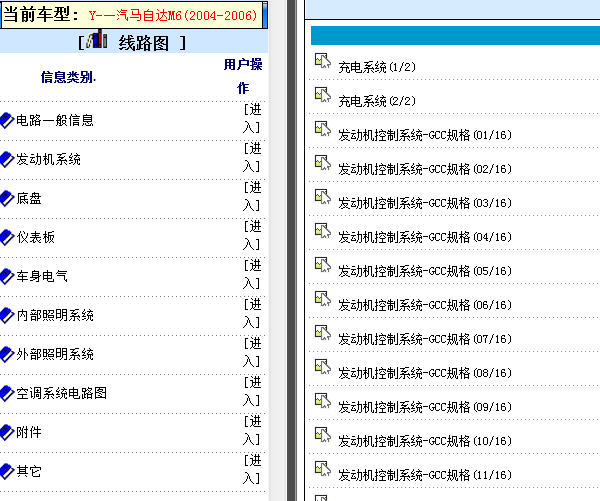Image resolution: width=600 pixels, height=501 pixels.
Task: Open 发动机控制系统-GCC规格(09/16)
Action: pos(425,408)
